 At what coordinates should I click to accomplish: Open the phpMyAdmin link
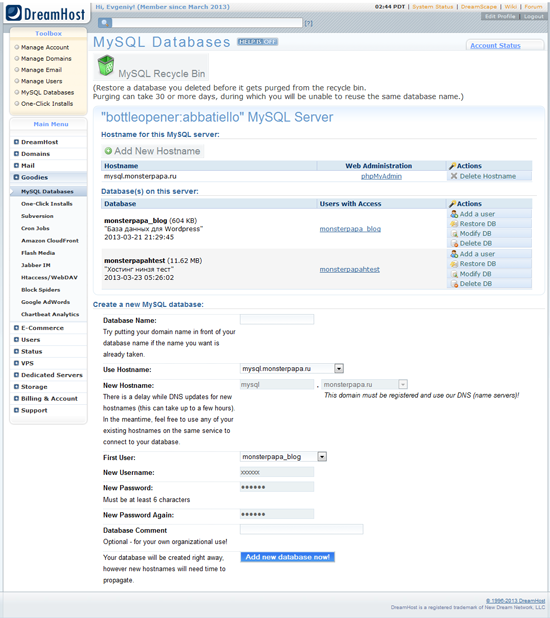click(381, 176)
